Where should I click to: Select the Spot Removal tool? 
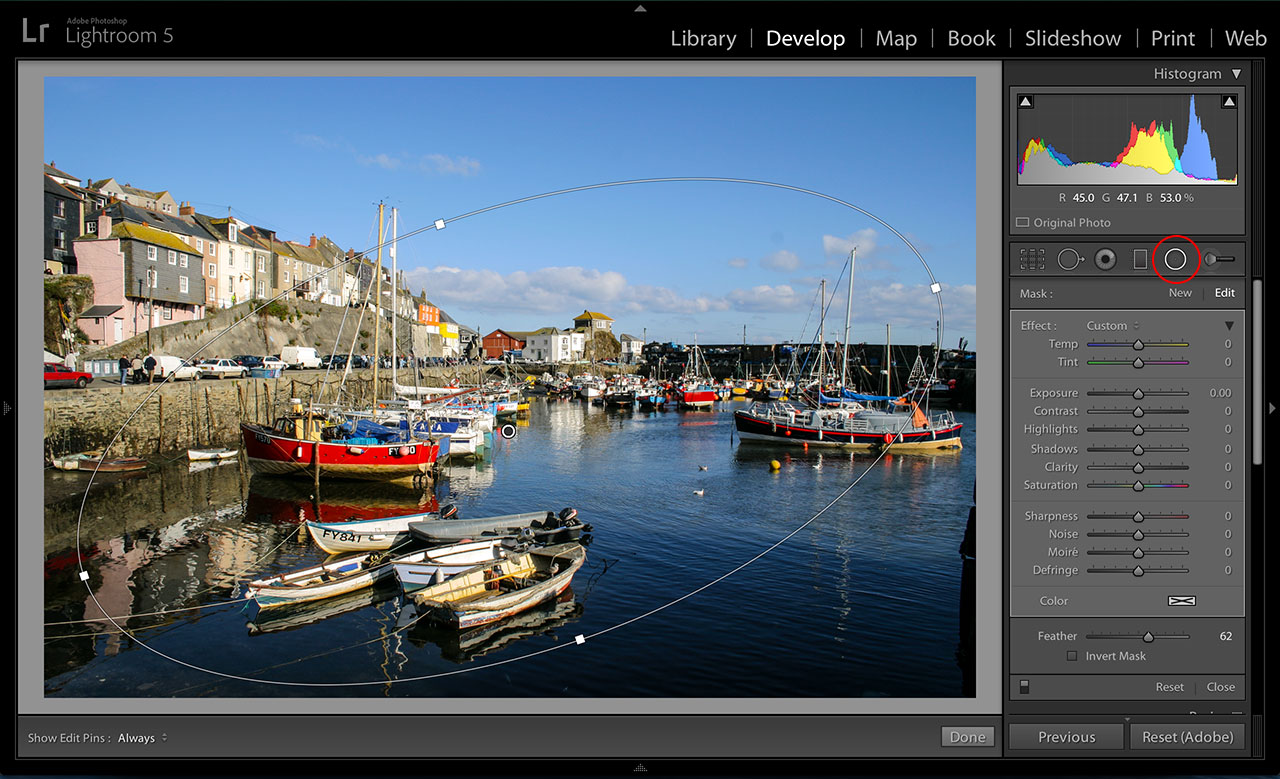coord(1070,260)
